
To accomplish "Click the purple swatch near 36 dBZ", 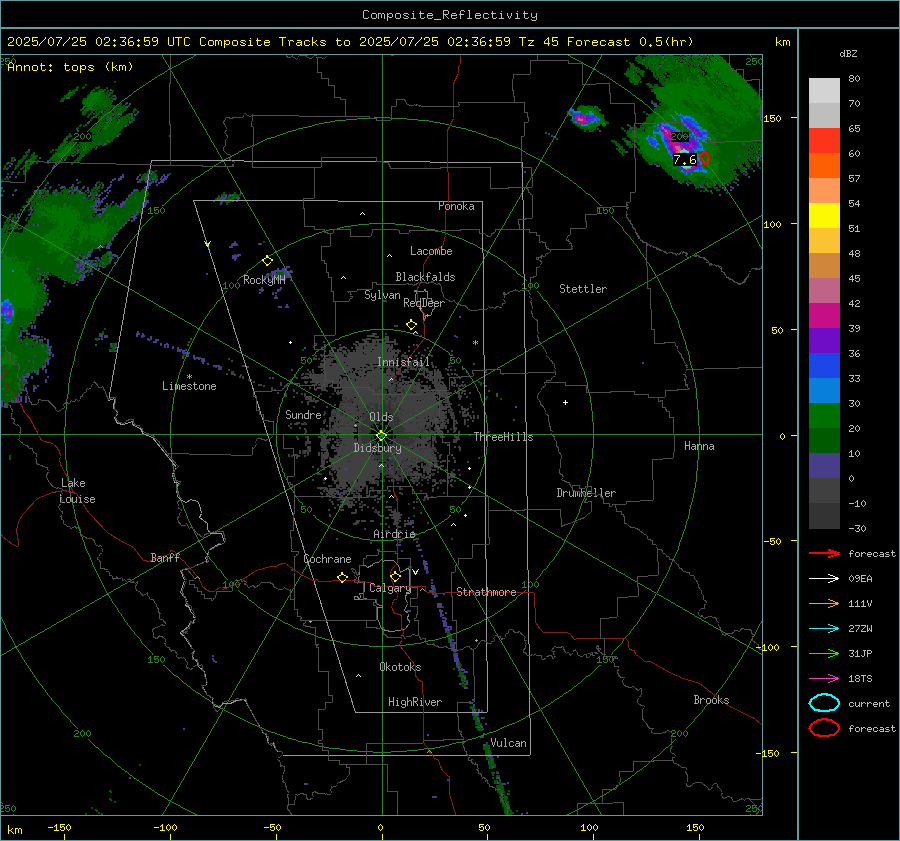I will tap(824, 341).
